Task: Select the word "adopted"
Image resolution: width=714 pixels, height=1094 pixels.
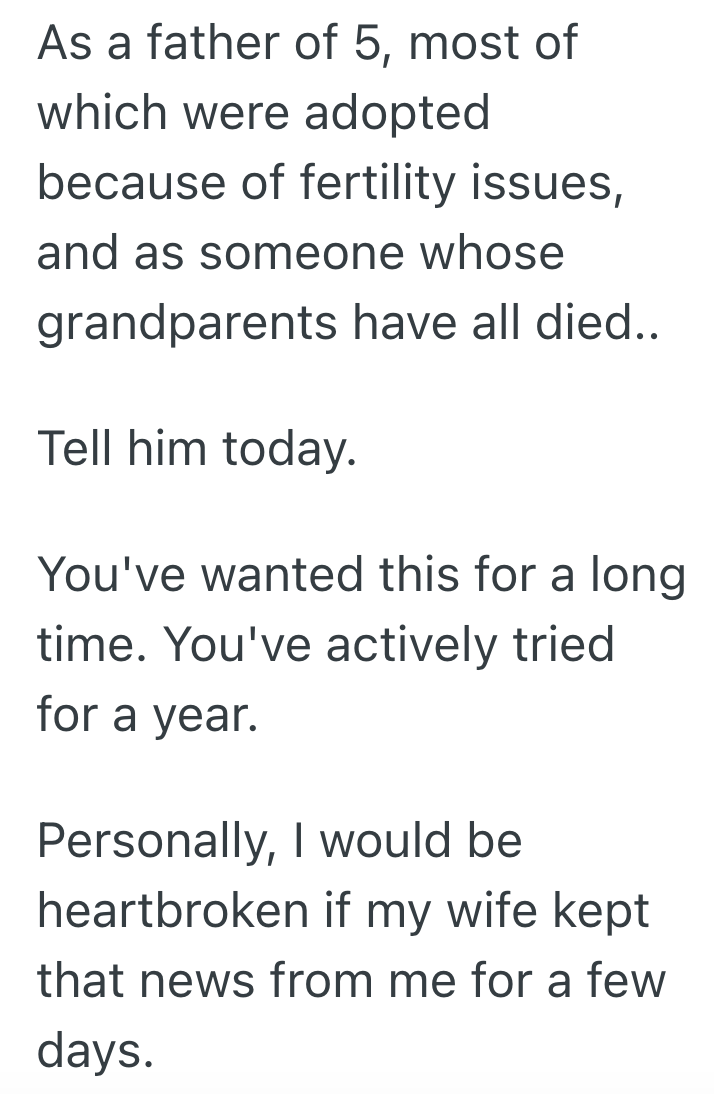Action: pos(397,115)
